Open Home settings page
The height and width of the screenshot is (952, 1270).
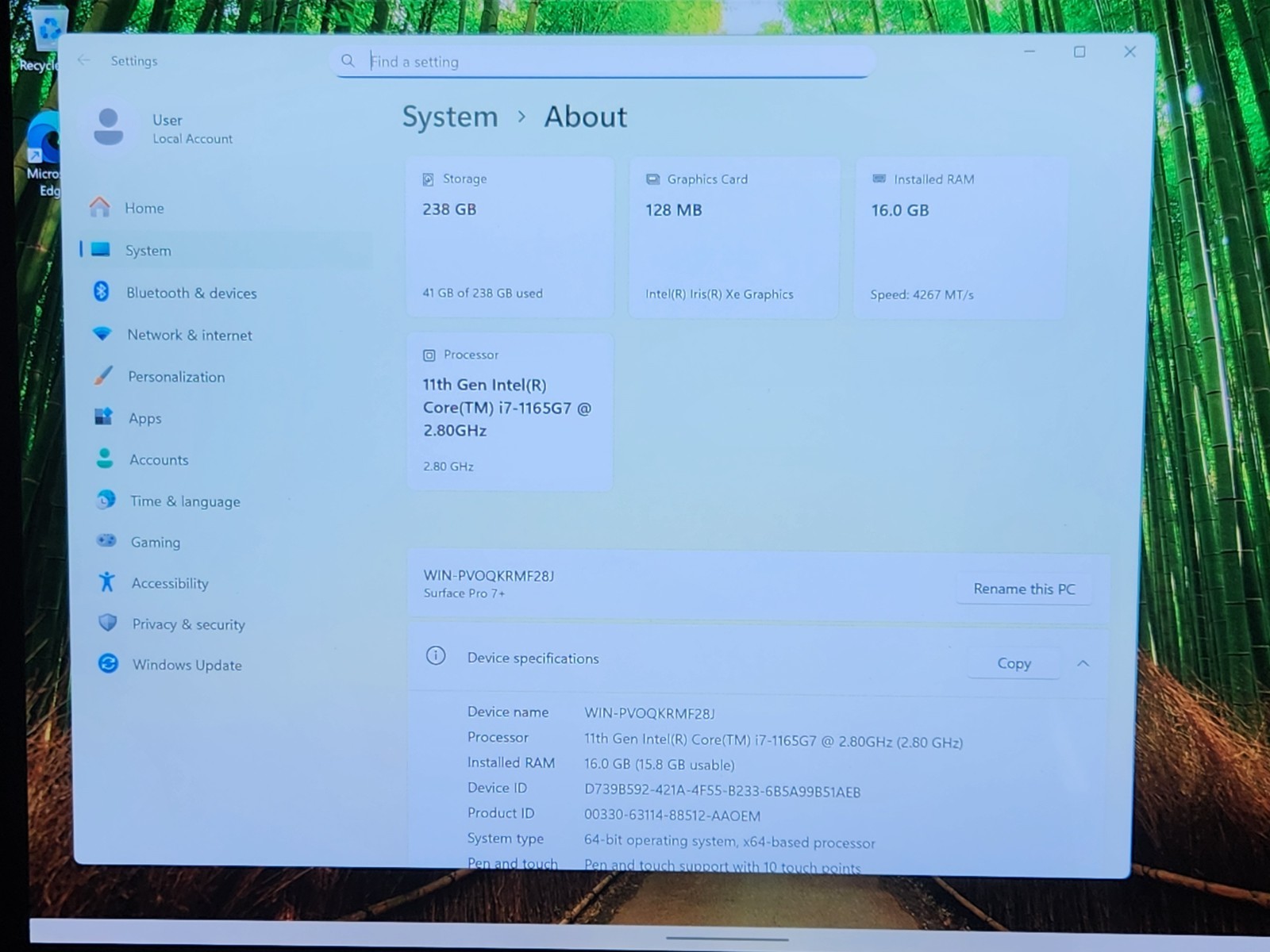226,208
